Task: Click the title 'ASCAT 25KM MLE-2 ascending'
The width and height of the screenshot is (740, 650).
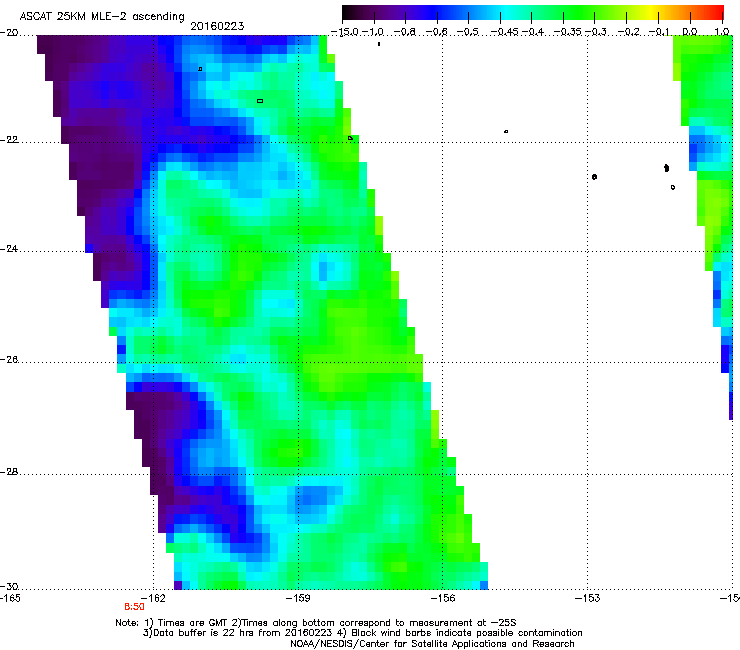Action: click(102, 17)
